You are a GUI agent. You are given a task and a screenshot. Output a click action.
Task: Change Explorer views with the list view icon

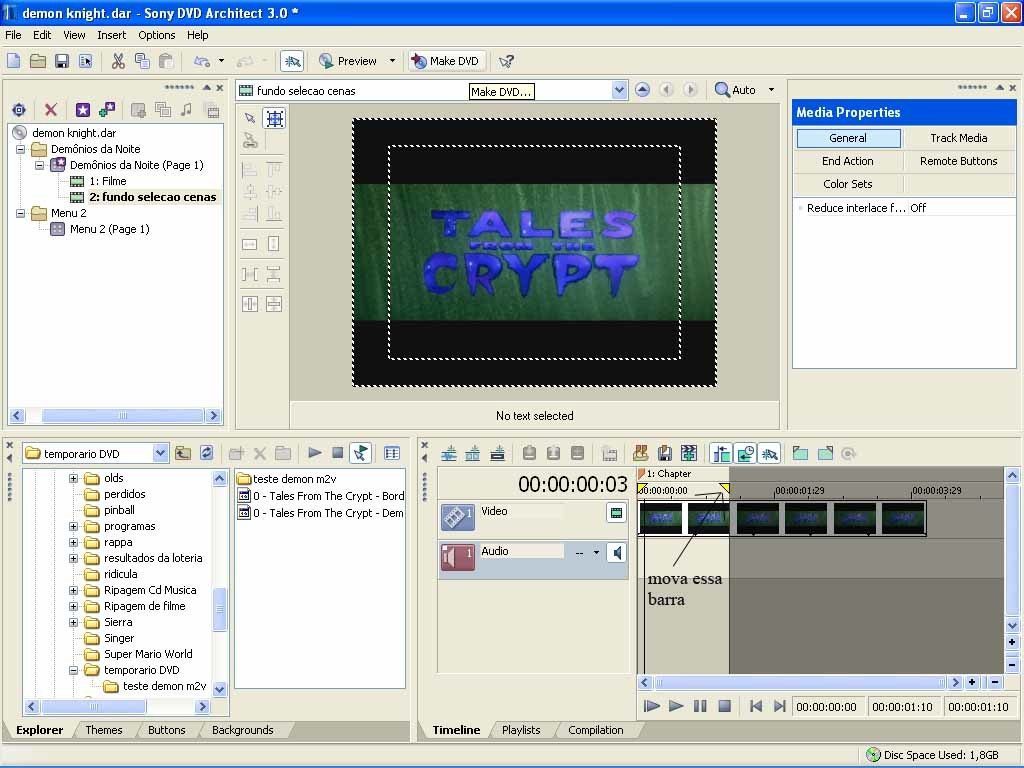392,453
